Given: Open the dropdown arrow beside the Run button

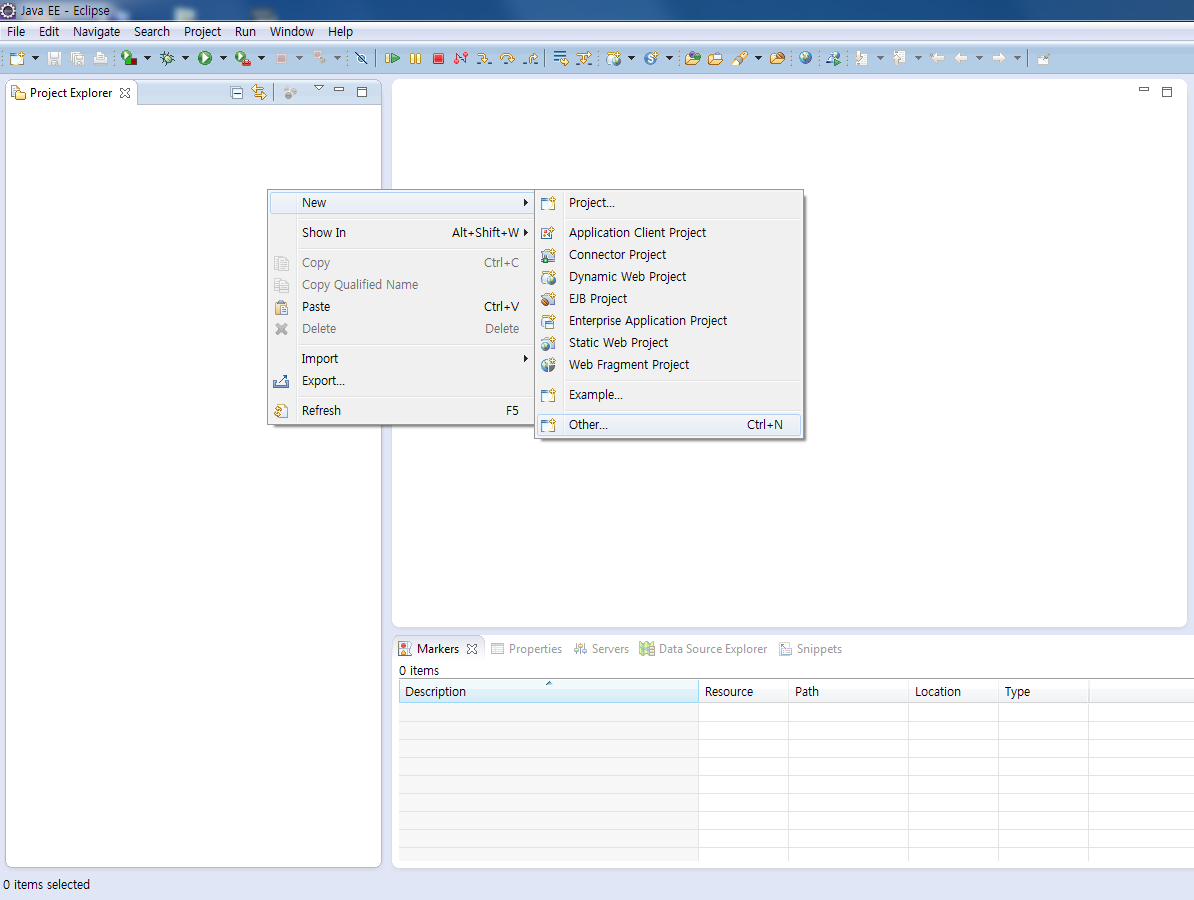Looking at the screenshot, I should [223, 59].
